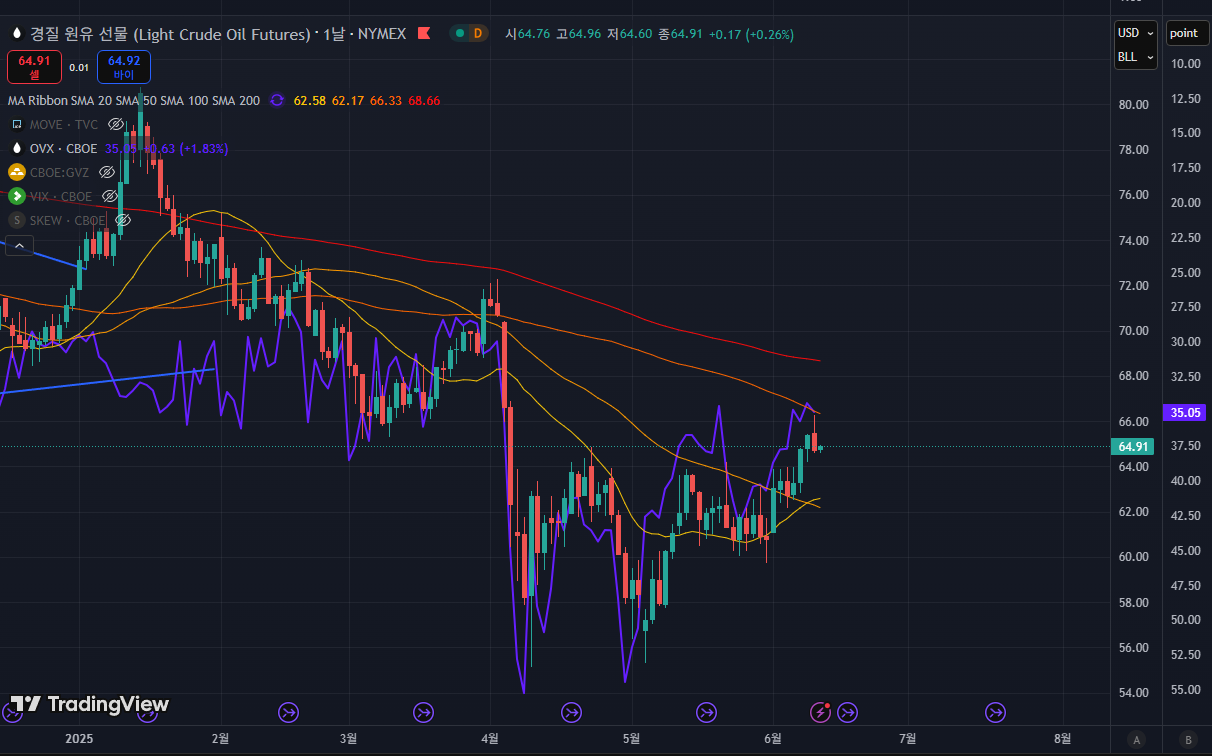Viewport: 1212px width, 756px height.
Task: Toggle visibility of SKEW · CBOE
Action: point(123,220)
